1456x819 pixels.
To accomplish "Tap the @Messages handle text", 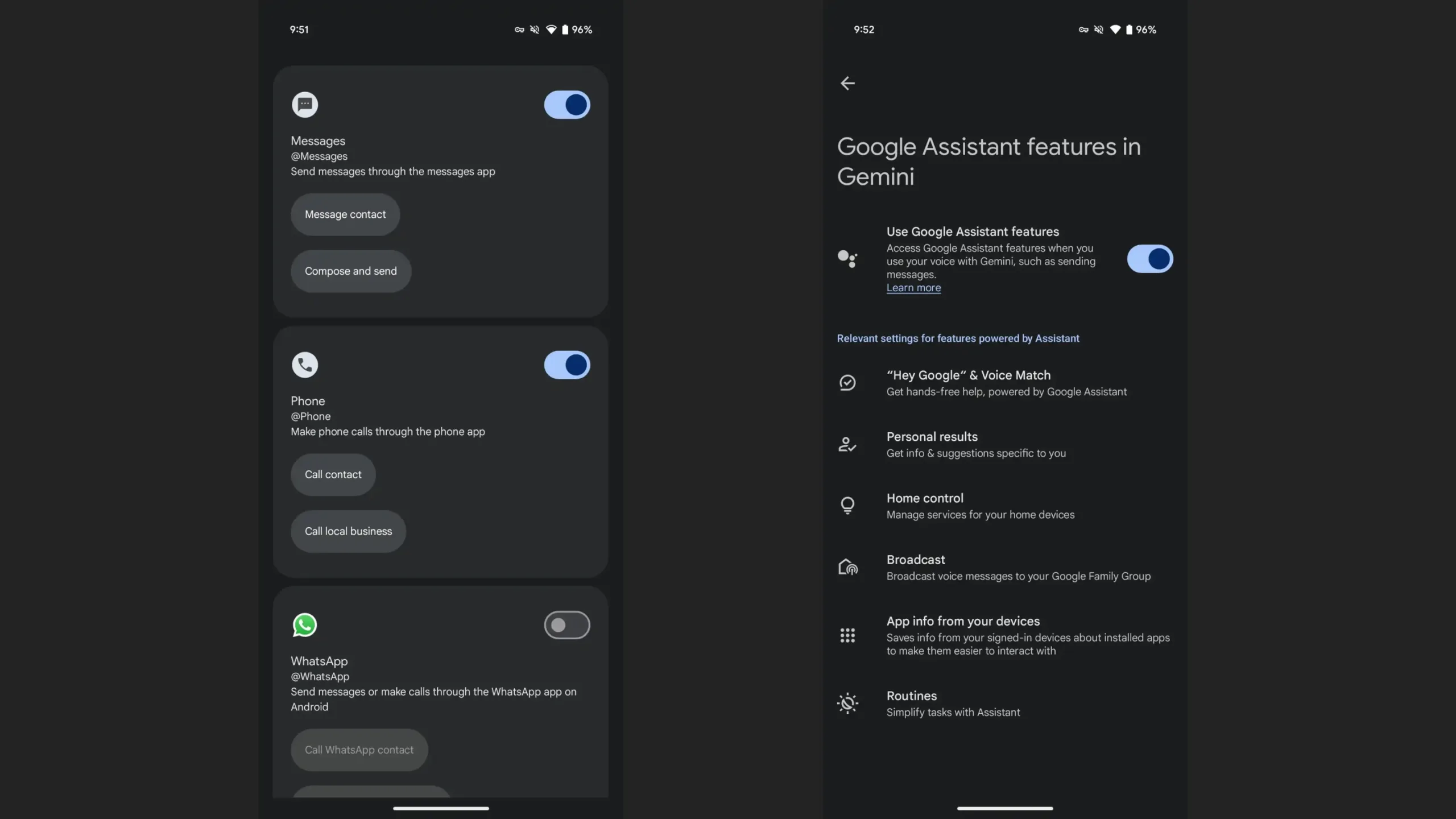I will click(x=319, y=156).
